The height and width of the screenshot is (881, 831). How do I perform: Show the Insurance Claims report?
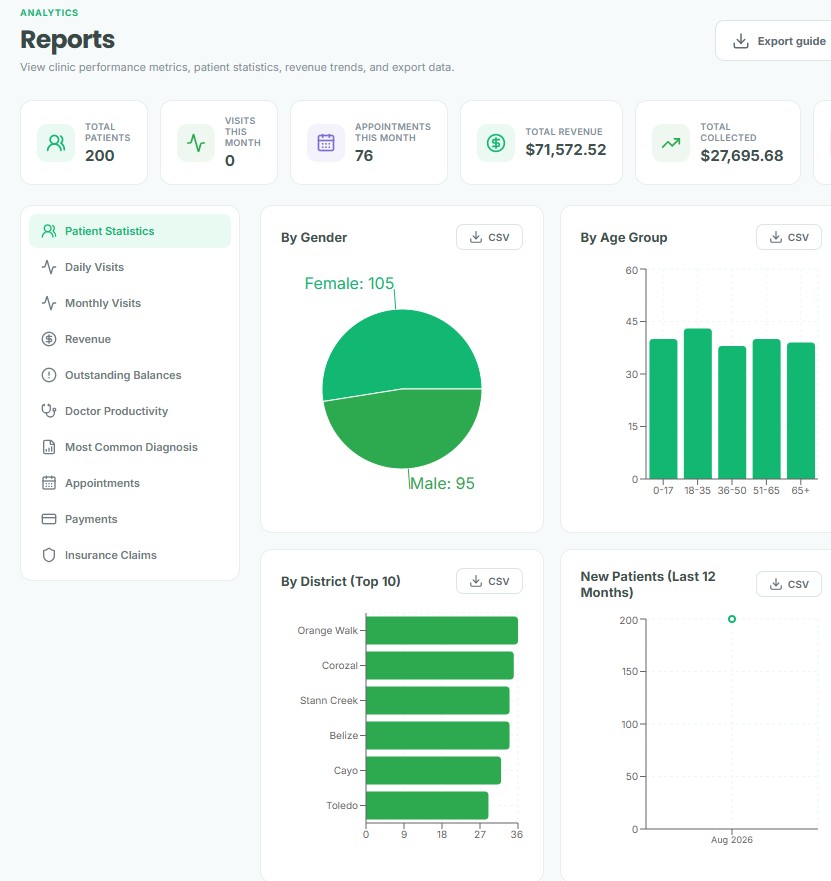[130, 555]
